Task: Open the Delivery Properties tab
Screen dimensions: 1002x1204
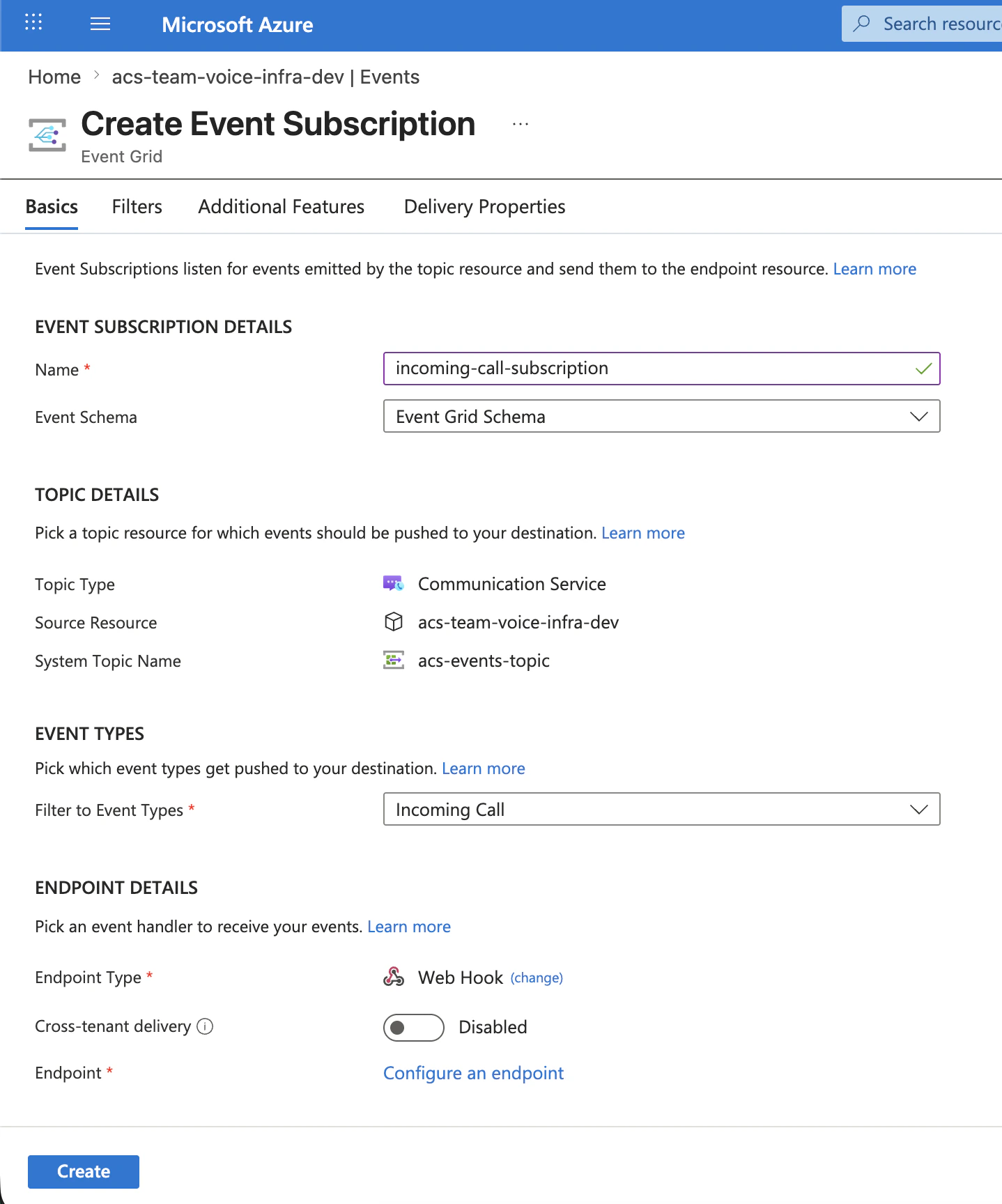Action: 484,206
